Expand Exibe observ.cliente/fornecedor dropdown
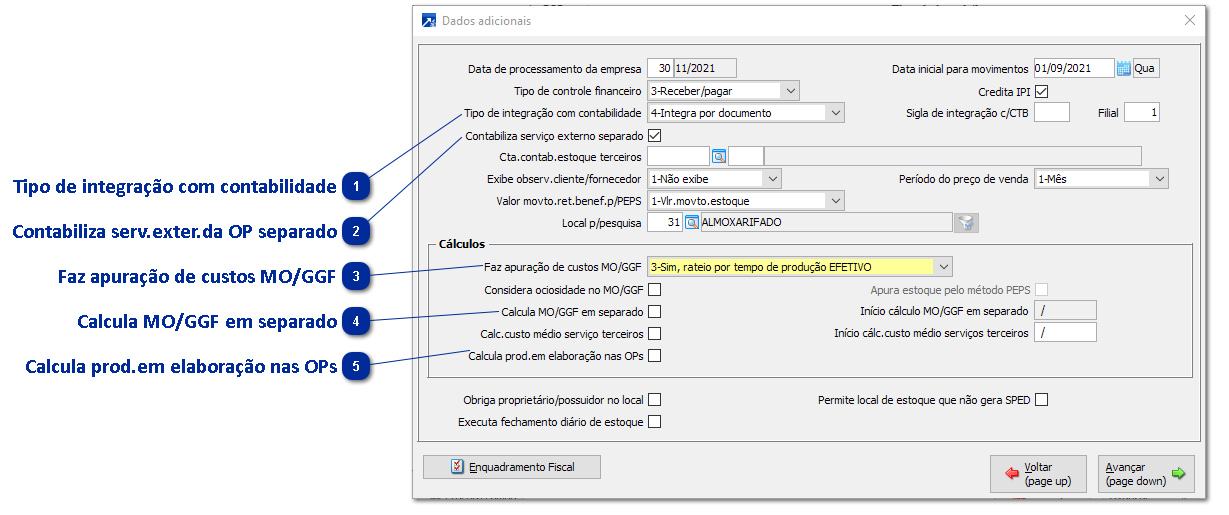 [x=771, y=179]
